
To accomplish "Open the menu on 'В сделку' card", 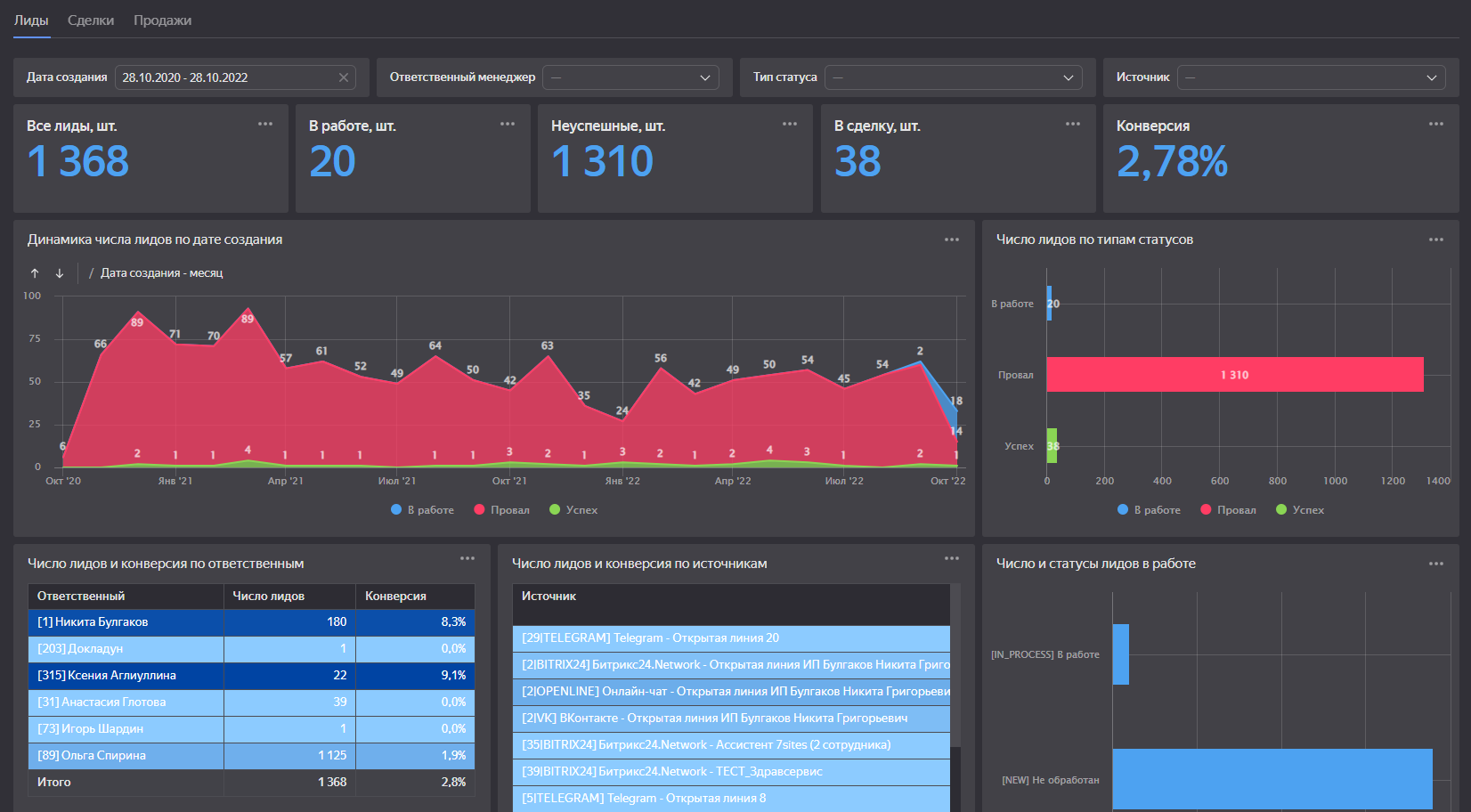I will tap(1072, 124).
